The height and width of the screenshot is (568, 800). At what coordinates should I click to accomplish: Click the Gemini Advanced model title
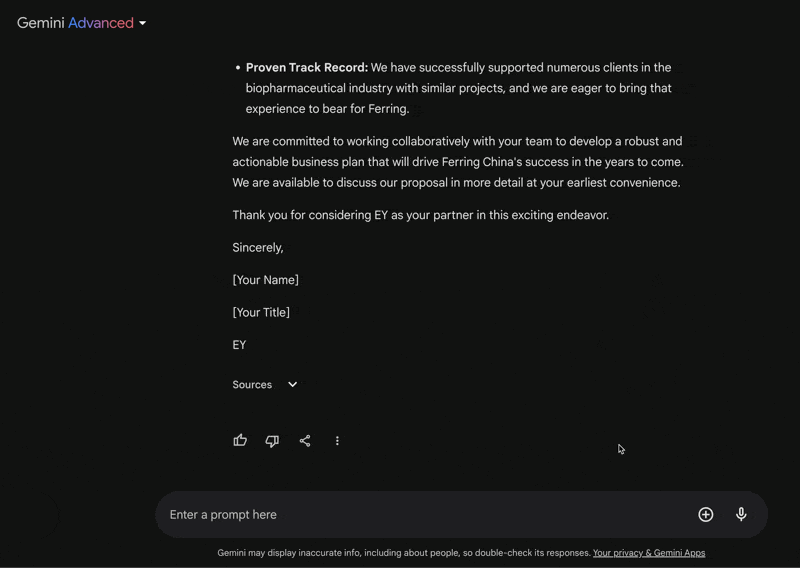point(76,23)
